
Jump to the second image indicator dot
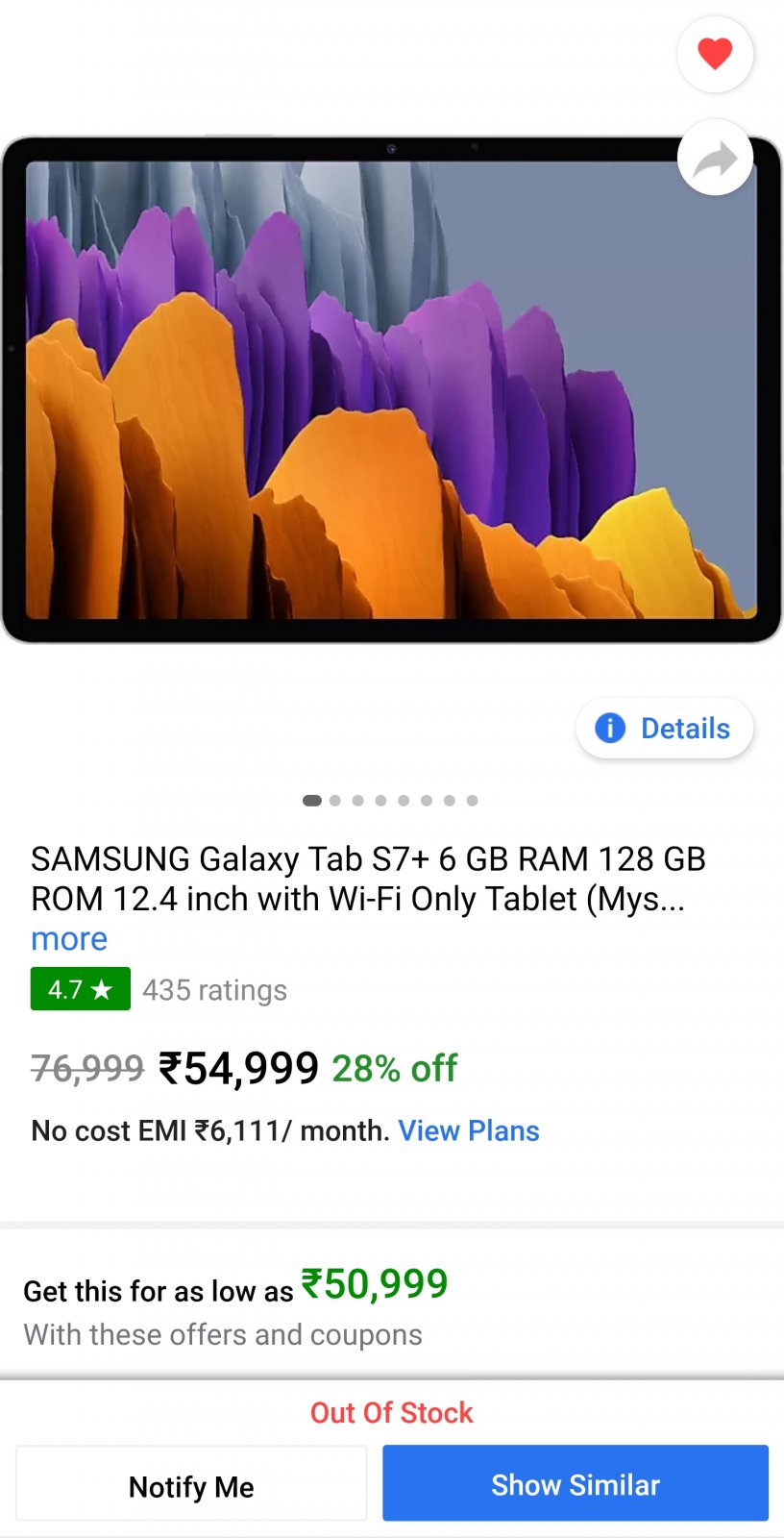(335, 801)
